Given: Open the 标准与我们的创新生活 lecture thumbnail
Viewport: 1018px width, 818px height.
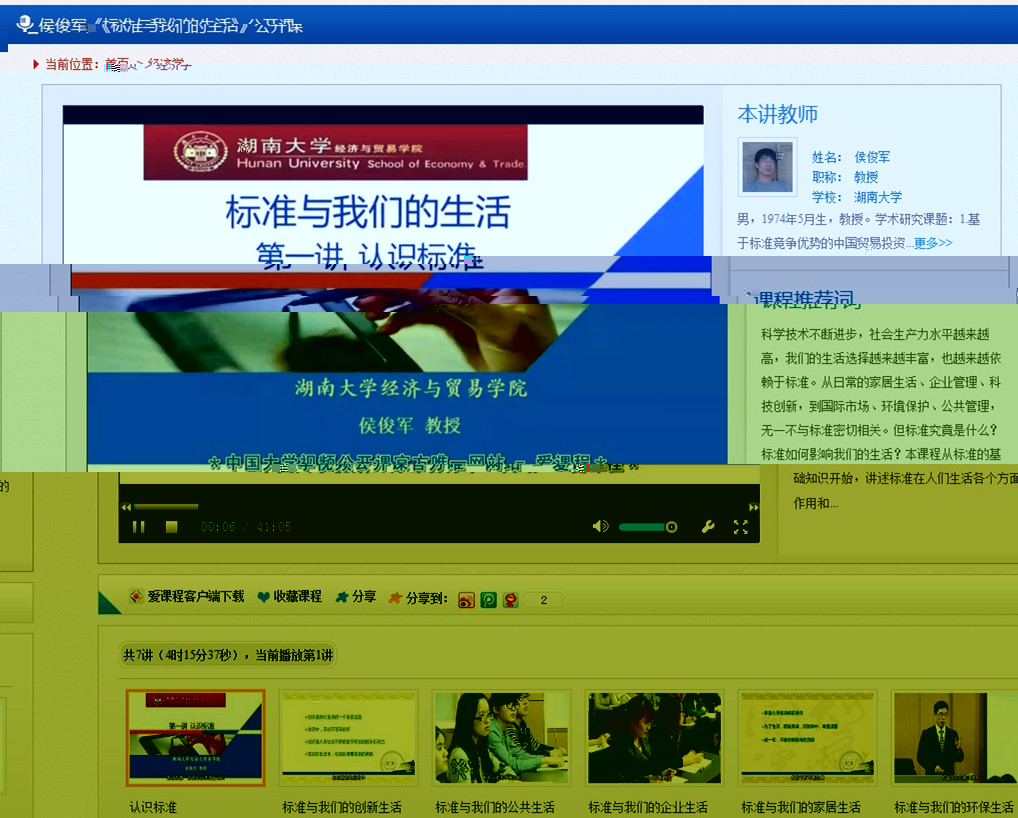Looking at the screenshot, I should point(349,737).
